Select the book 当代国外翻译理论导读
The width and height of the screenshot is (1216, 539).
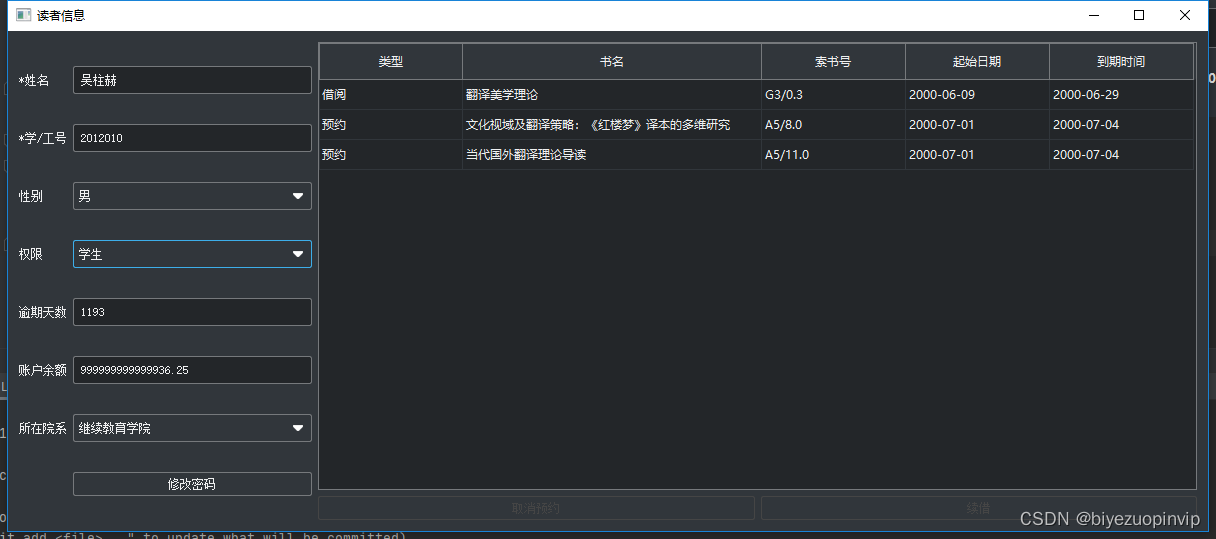click(612, 155)
